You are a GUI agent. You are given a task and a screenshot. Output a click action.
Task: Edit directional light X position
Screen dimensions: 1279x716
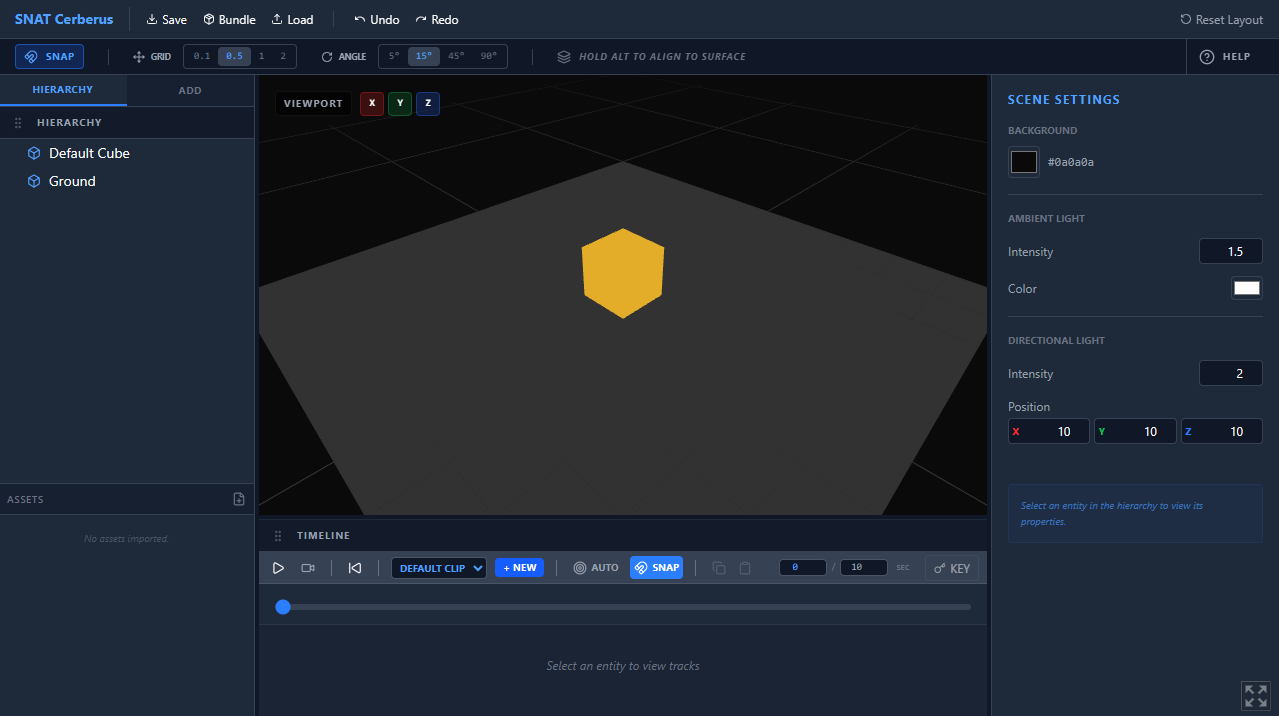[1049, 431]
